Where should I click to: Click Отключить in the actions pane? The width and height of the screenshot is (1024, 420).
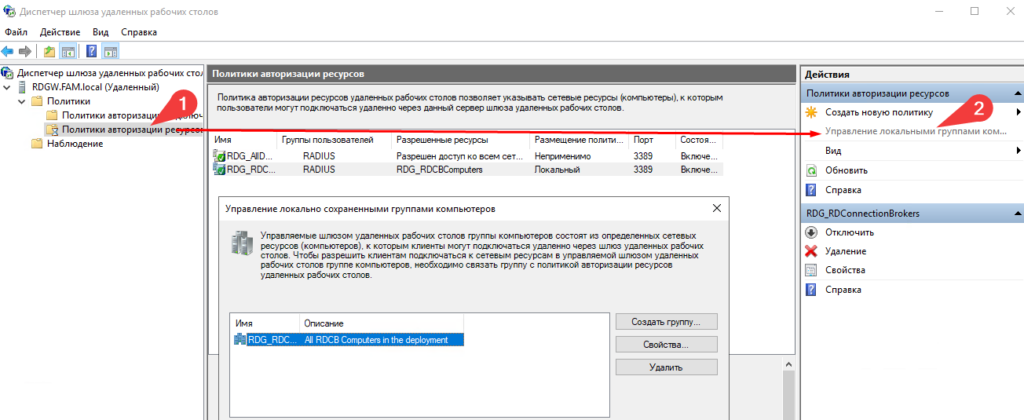[848, 232]
